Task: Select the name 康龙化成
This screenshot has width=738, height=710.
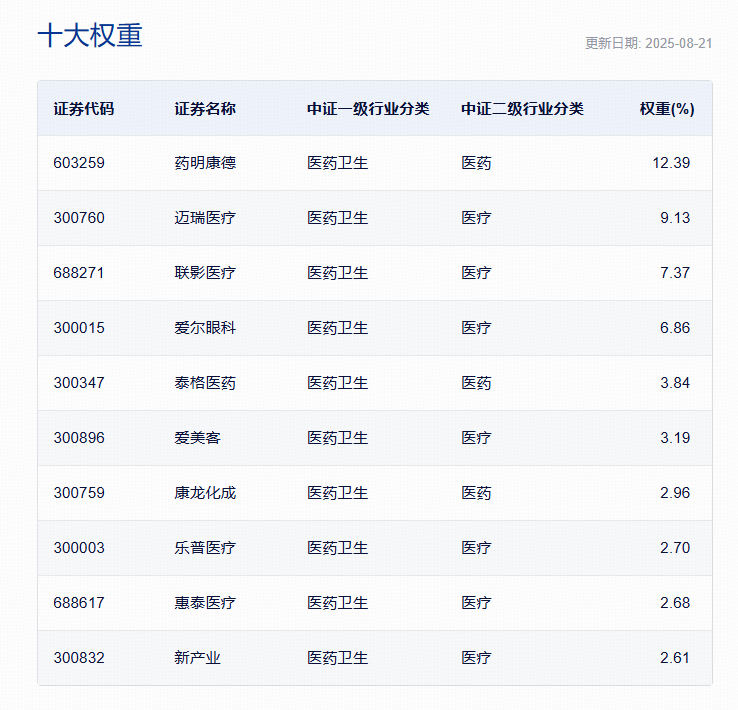Action: pyautogui.click(x=205, y=493)
